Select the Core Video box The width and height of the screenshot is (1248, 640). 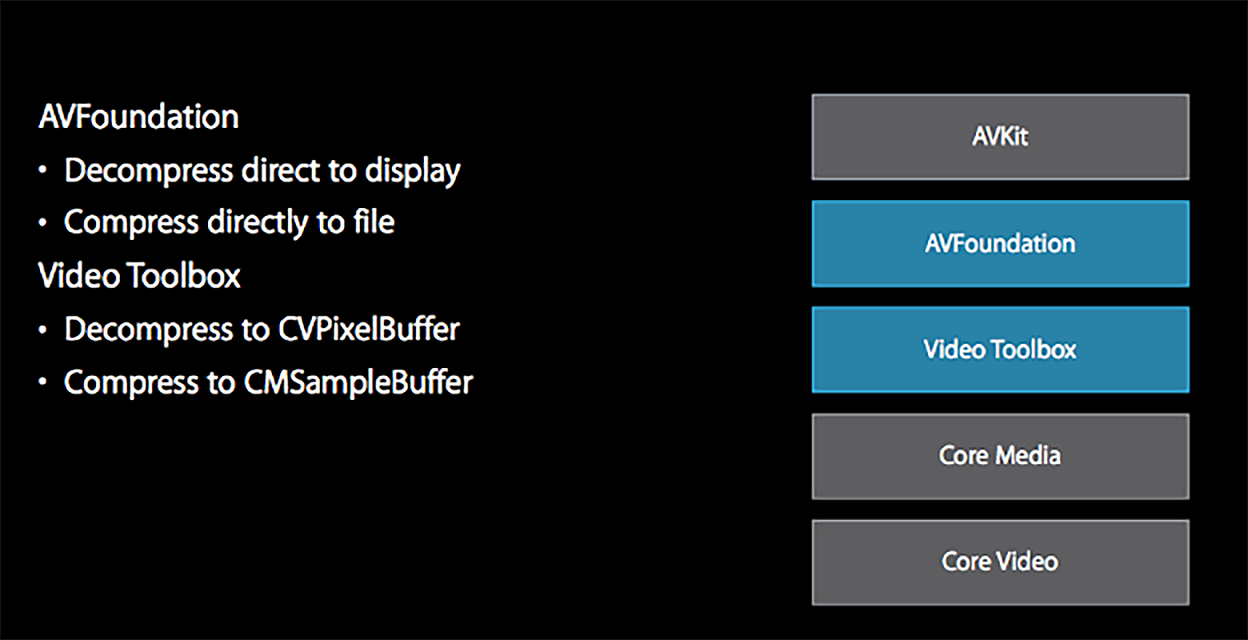pos(1000,562)
